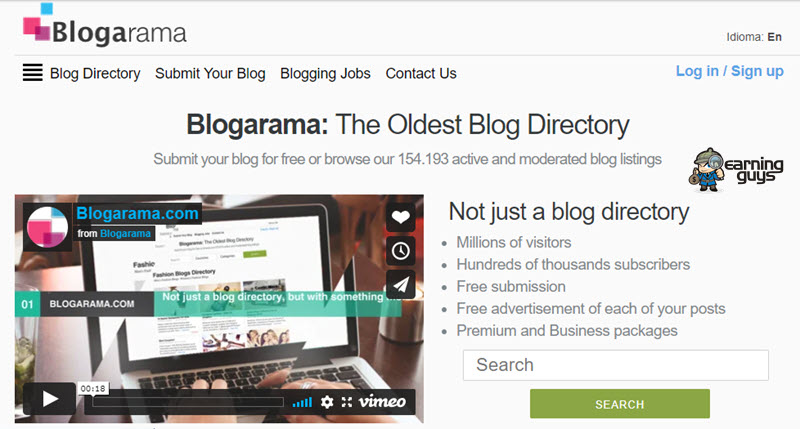
Task: Open Contact Us page
Action: [421, 73]
